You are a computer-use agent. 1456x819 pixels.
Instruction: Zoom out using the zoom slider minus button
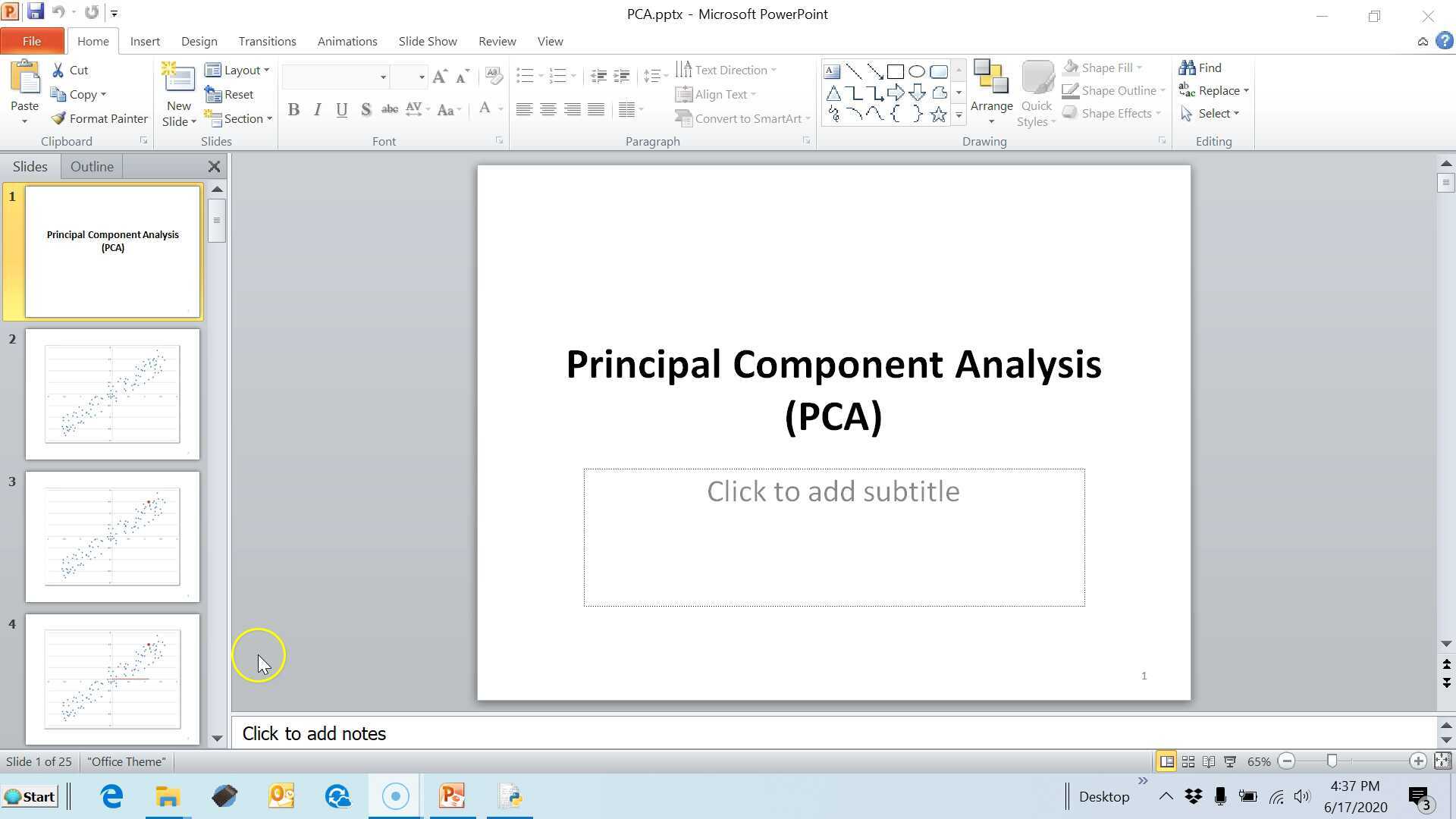click(x=1287, y=761)
